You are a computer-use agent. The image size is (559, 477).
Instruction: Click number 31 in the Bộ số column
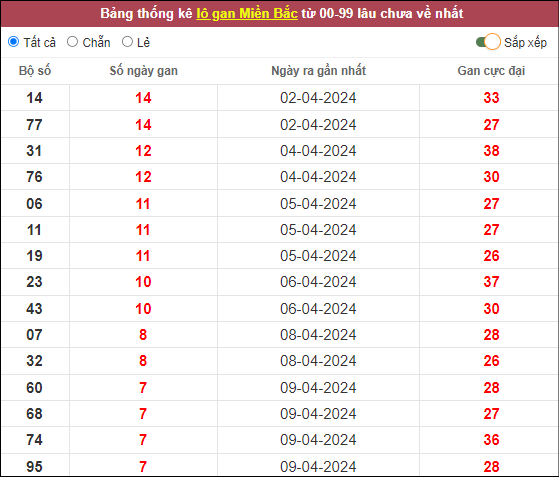point(34,151)
